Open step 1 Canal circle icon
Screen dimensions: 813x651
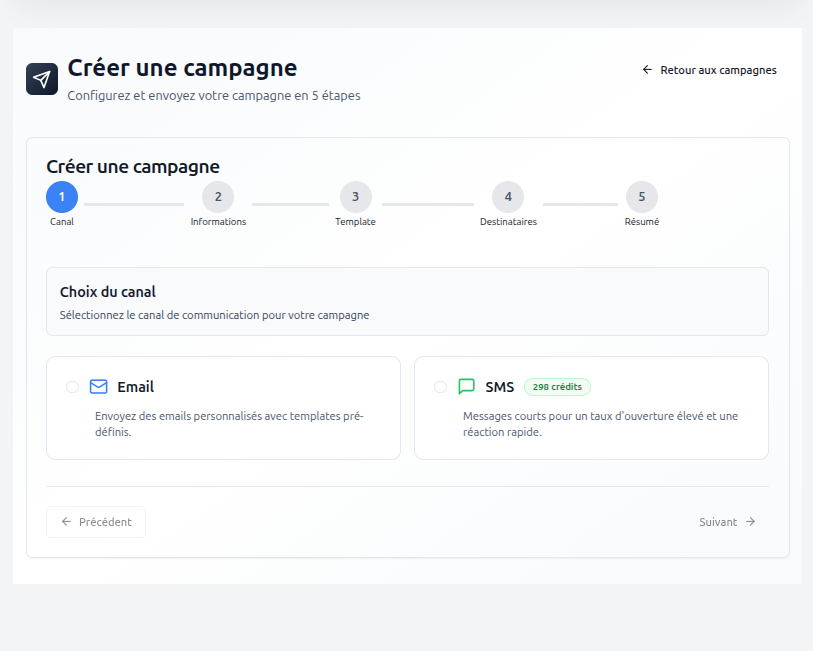pos(61,197)
